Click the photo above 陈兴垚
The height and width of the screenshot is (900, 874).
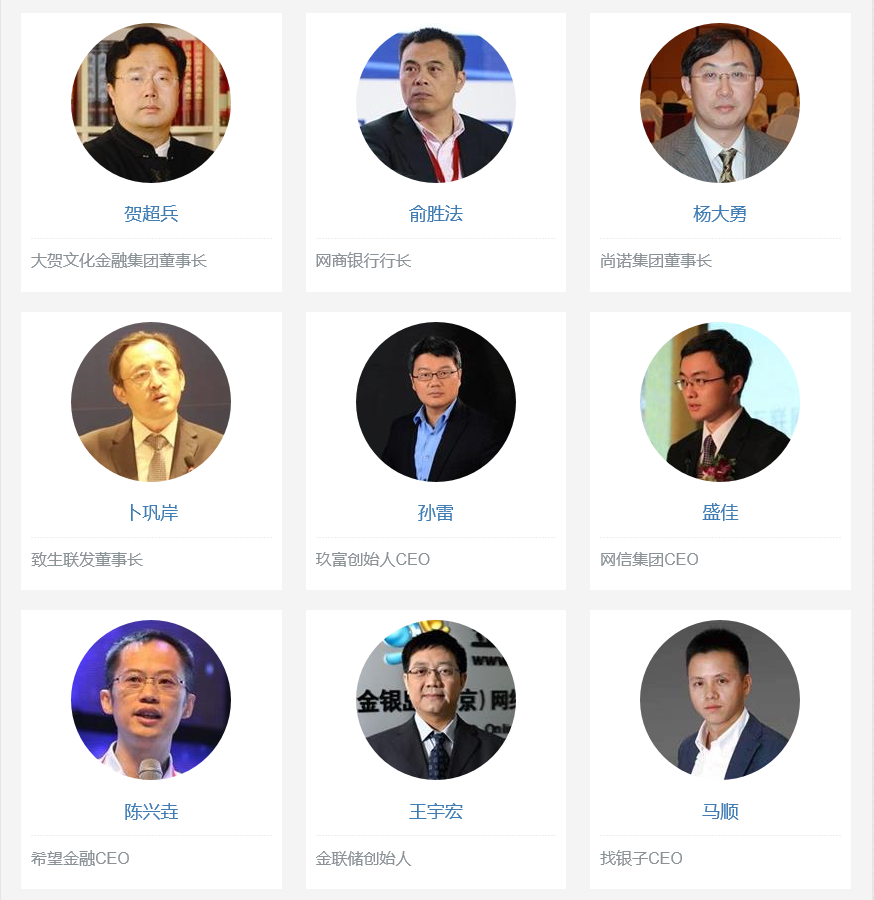pyautogui.click(x=151, y=700)
